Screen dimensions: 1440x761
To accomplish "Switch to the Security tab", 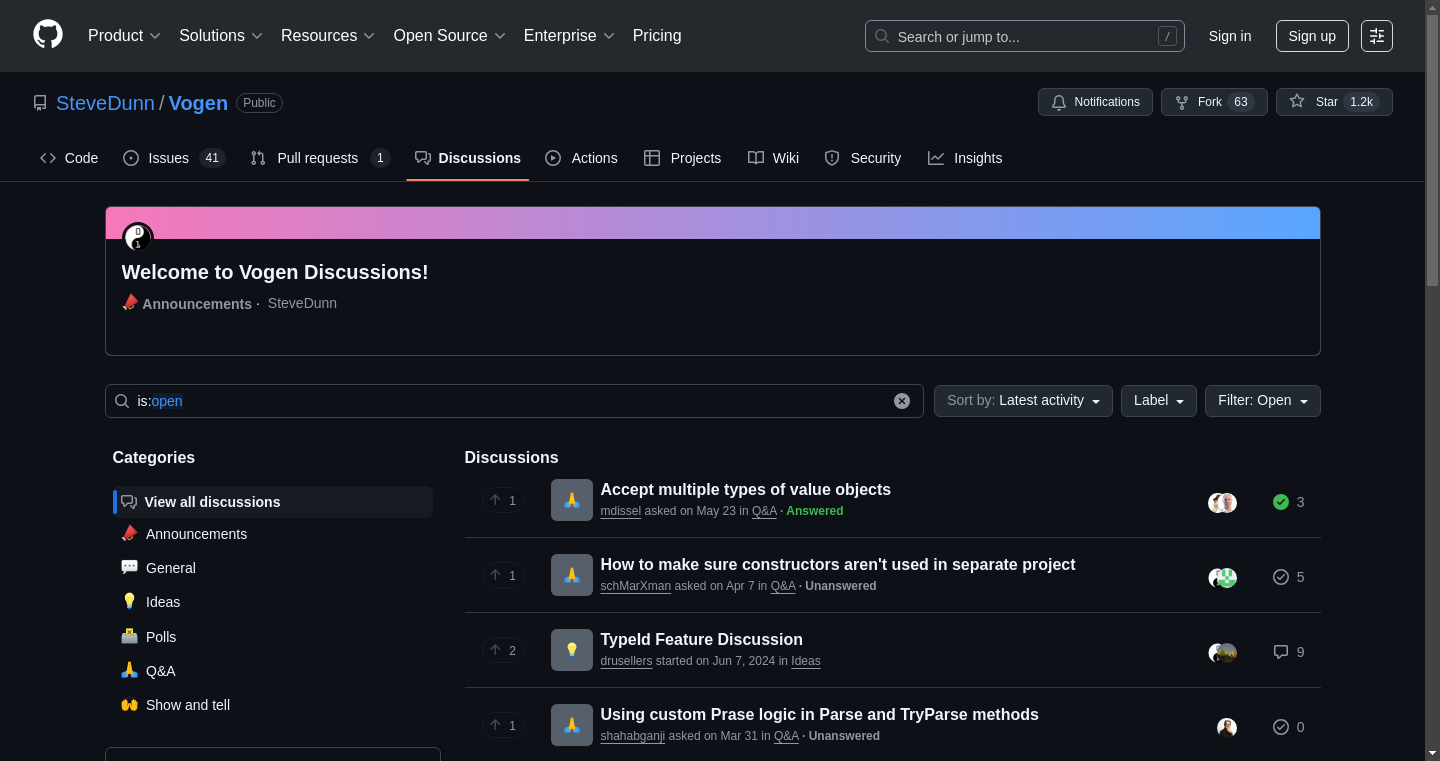I will pos(862,158).
